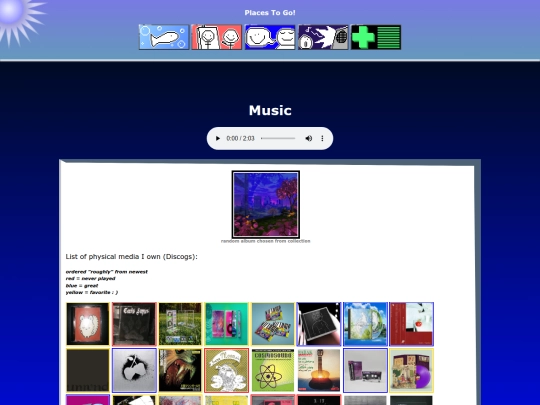Click the 'red = never played' legend line
540x405 pixels.
(x=91, y=278)
